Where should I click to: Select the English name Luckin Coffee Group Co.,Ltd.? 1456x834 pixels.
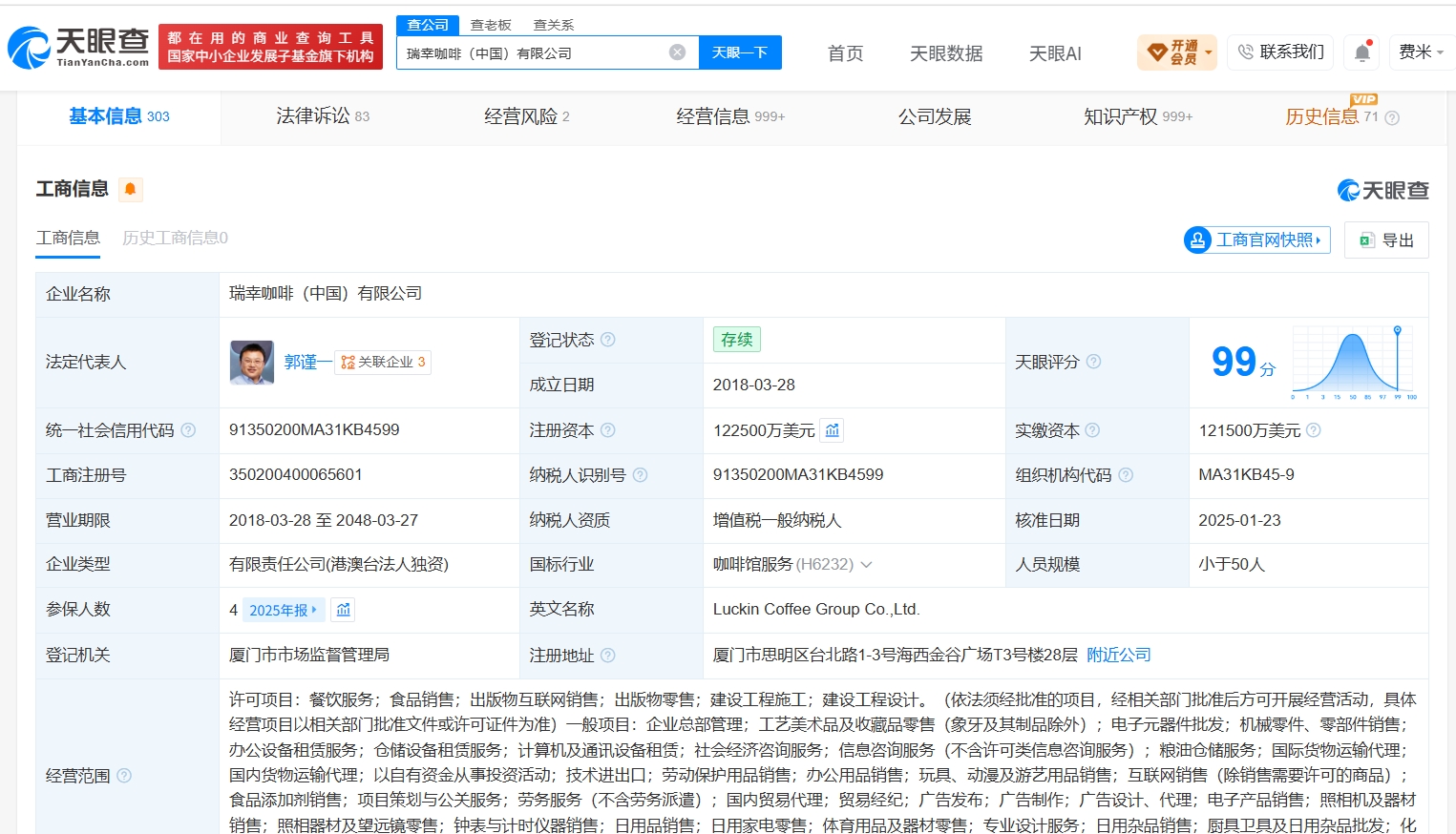(x=816, y=610)
